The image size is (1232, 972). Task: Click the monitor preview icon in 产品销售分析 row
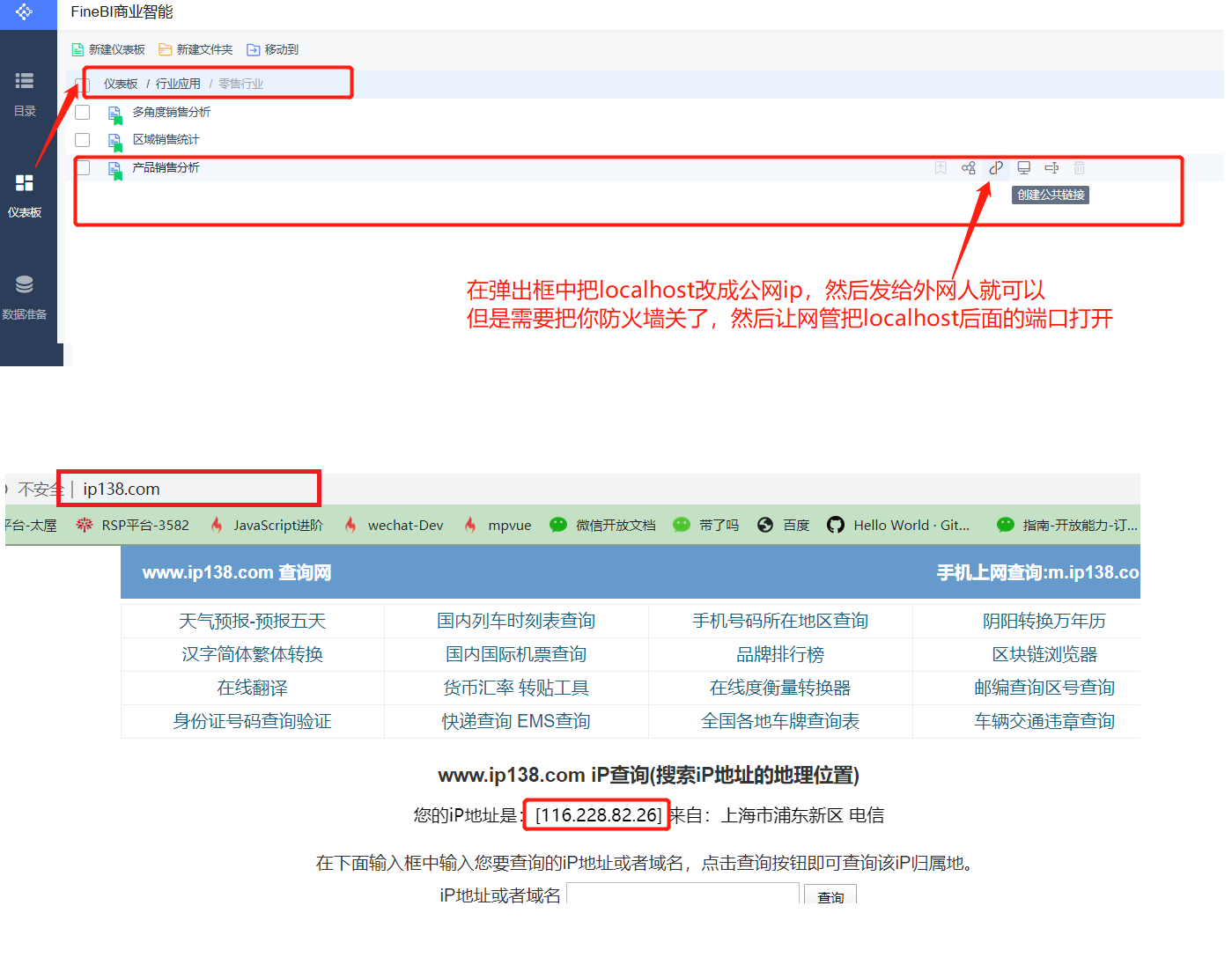1024,167
